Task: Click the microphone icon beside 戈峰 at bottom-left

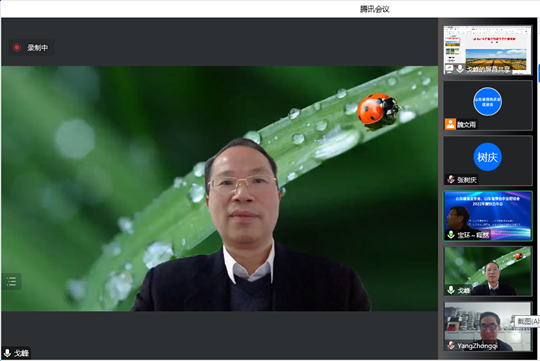Action: [x=7, y=353]
